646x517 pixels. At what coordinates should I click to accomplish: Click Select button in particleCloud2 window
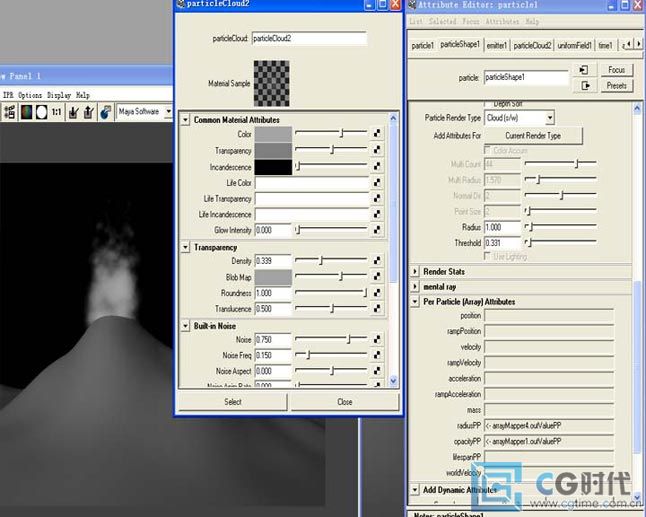[x=232, y=402]
